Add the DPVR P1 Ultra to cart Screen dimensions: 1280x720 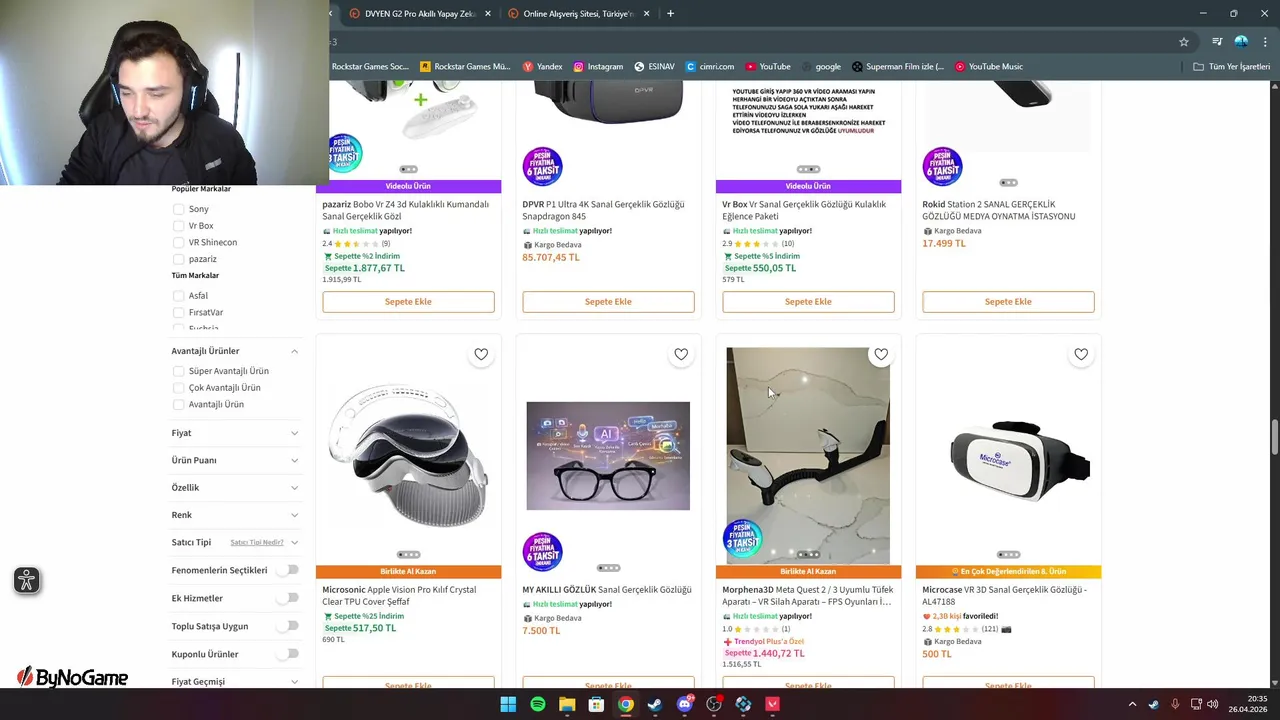point(608,301)
